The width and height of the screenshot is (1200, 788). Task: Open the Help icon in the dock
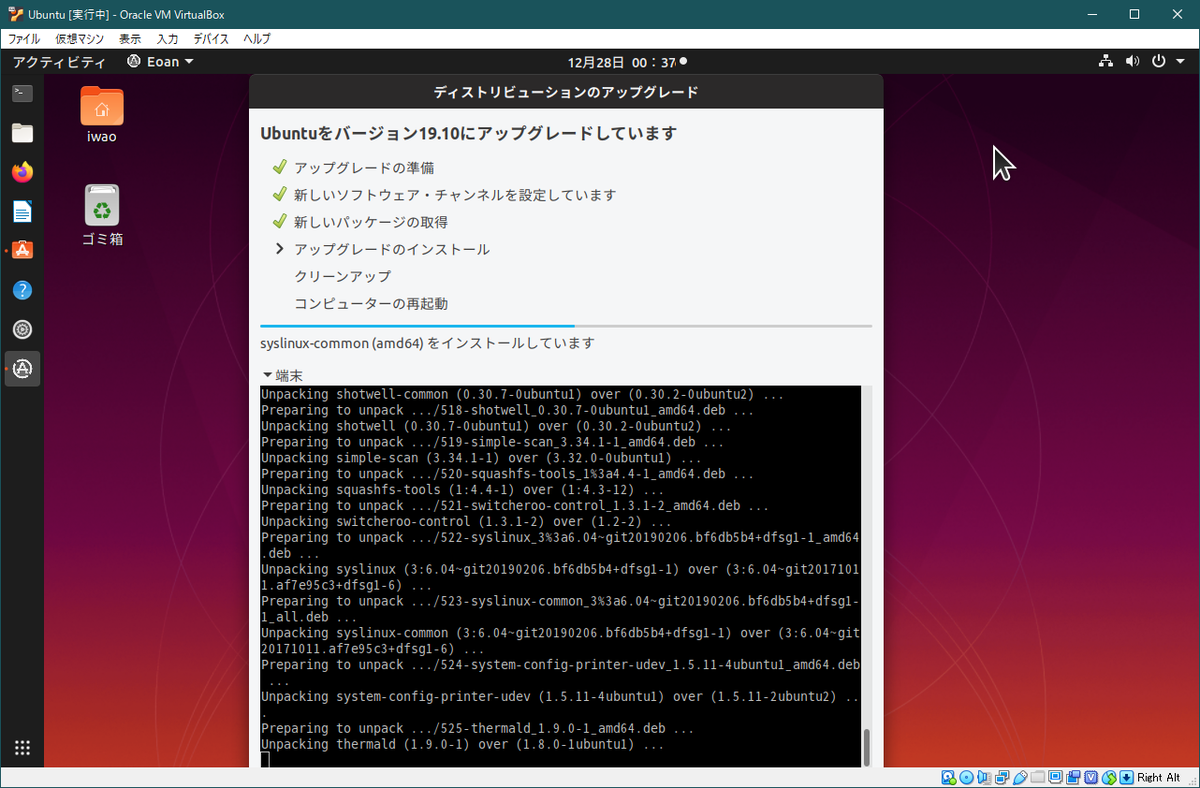(x=22, y=290)
